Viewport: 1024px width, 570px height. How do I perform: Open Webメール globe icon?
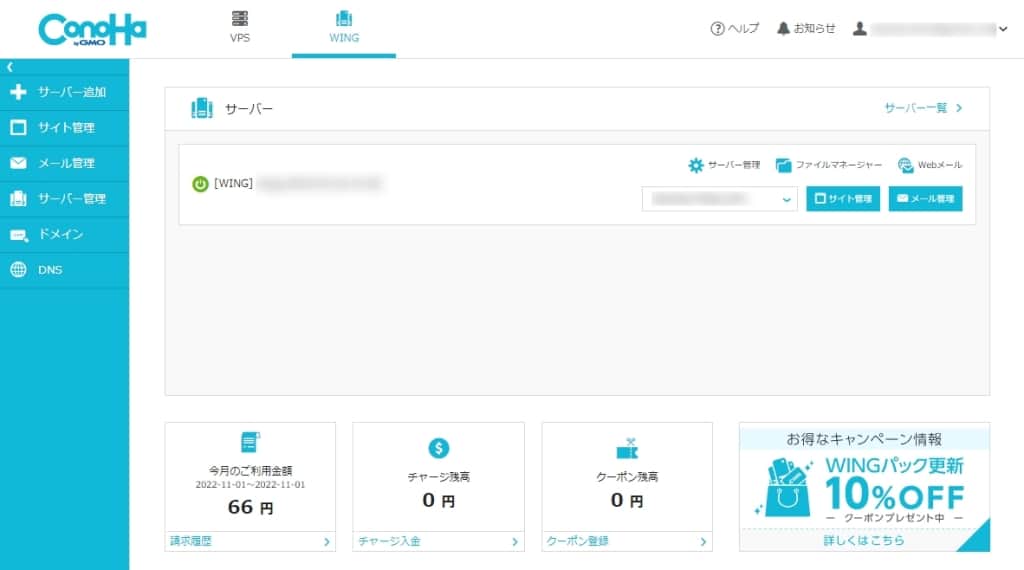(x=906, y=165)
